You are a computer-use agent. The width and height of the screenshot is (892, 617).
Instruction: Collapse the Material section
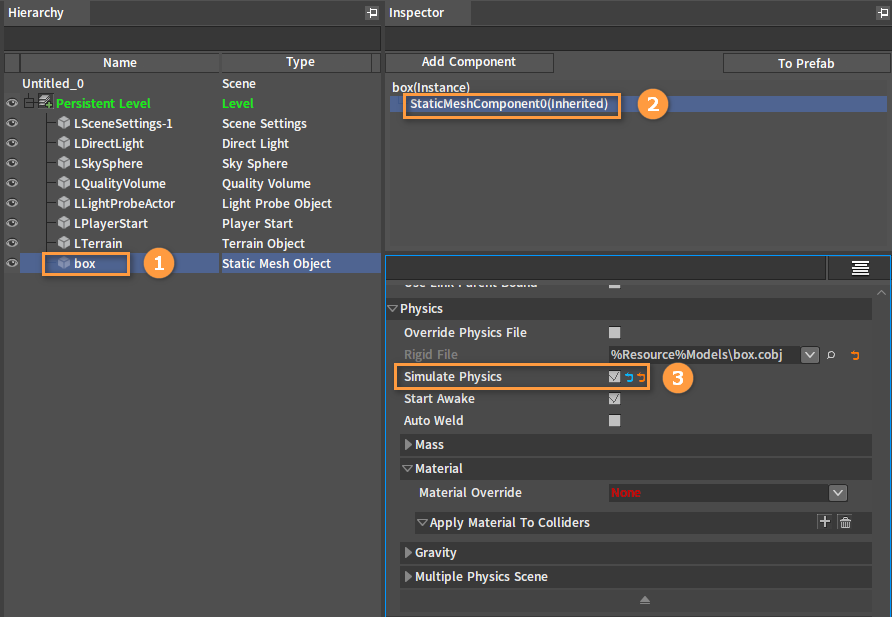(x=407, y=469)
